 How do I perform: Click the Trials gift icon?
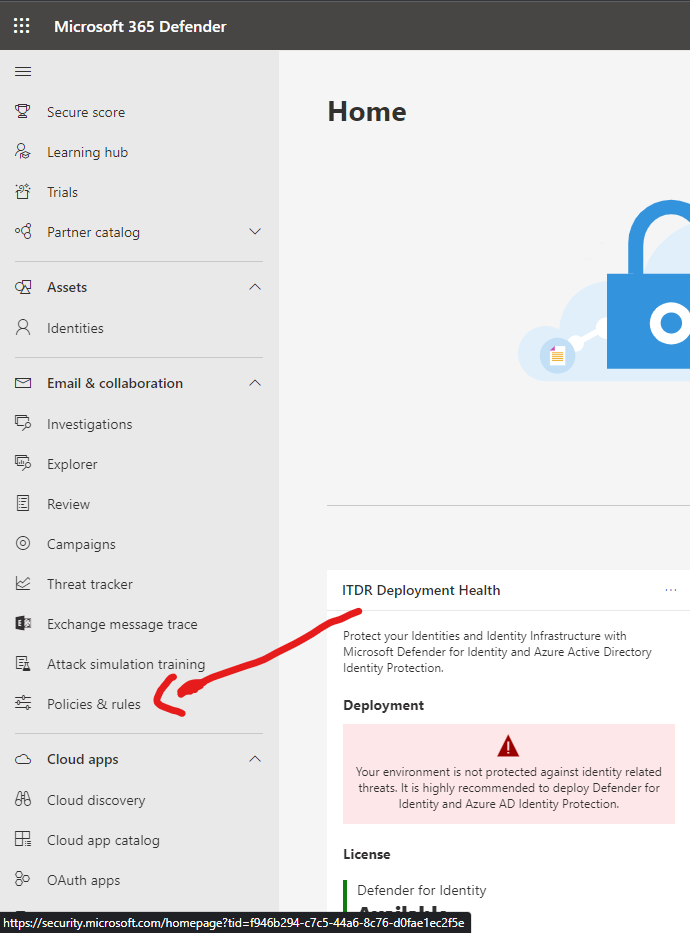point(23,192)
